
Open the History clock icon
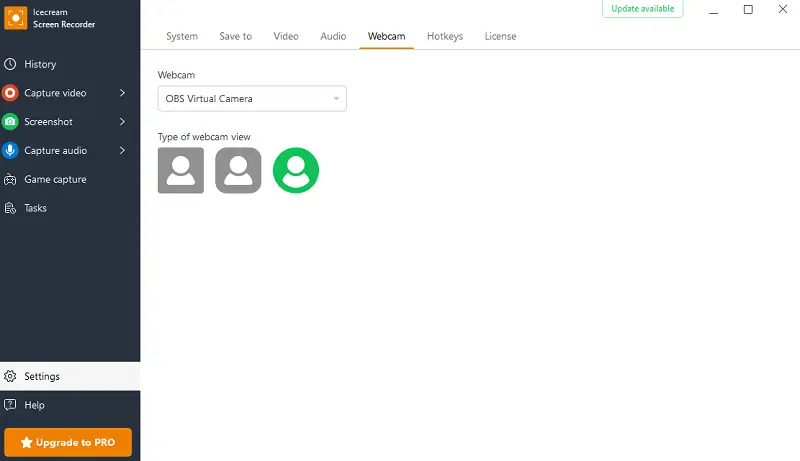[x=11, y=64]
